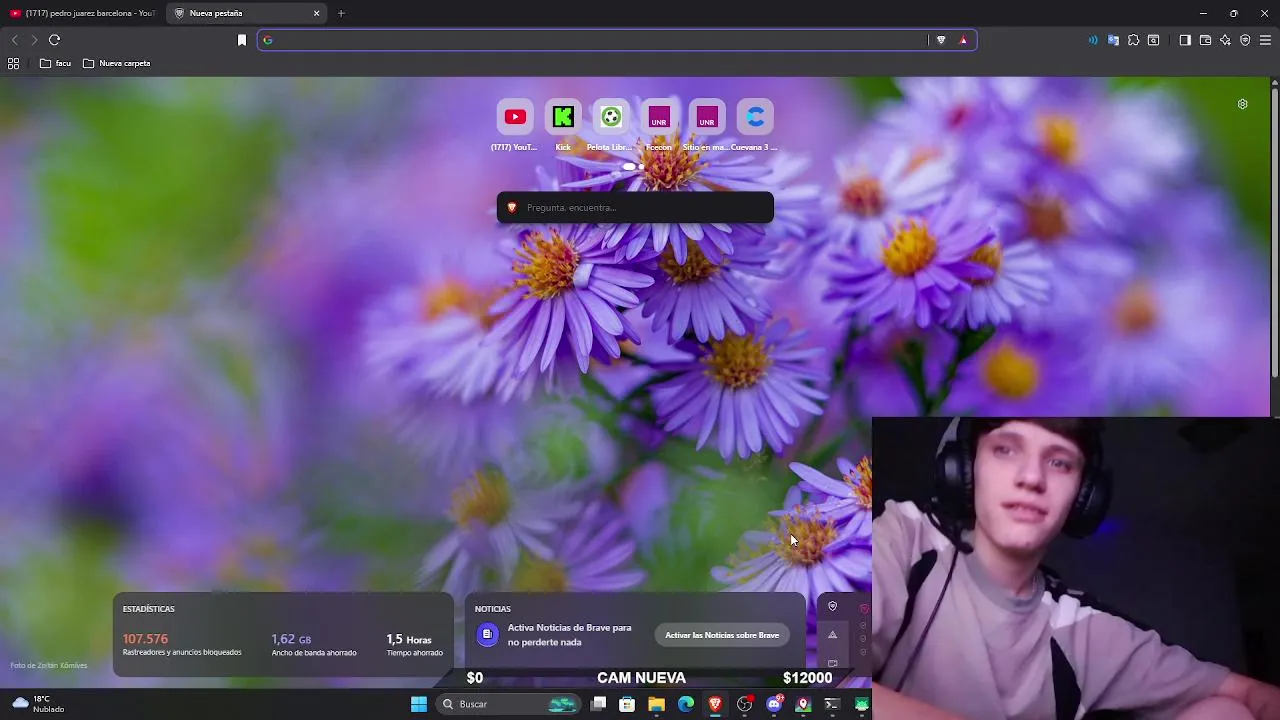Bookmark this page with bookmark icon
Viewport: 1280px width, 720px height.
242,40
